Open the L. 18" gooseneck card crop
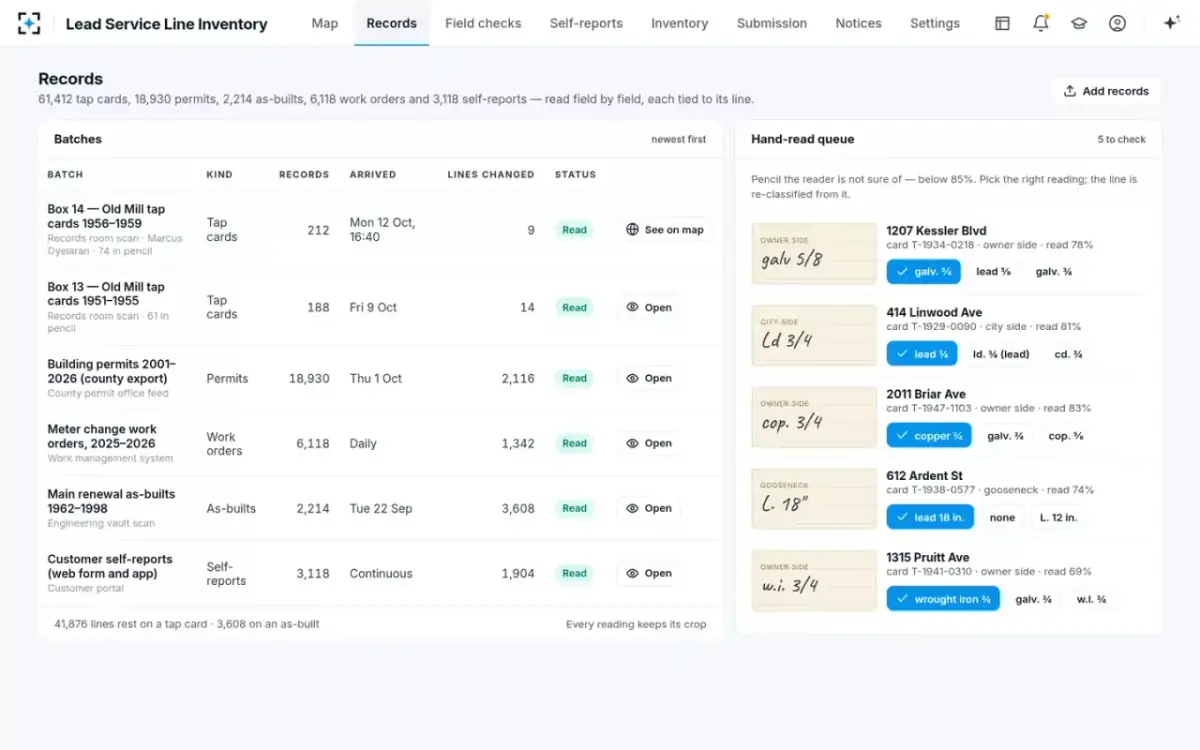Viewport: 1200px width, 750px height. tap(814, 500)
